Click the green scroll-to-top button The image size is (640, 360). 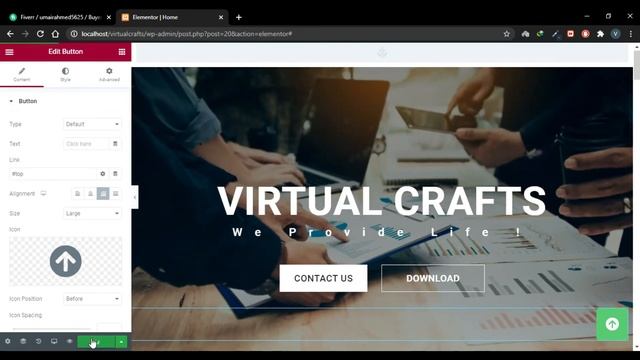612,324
